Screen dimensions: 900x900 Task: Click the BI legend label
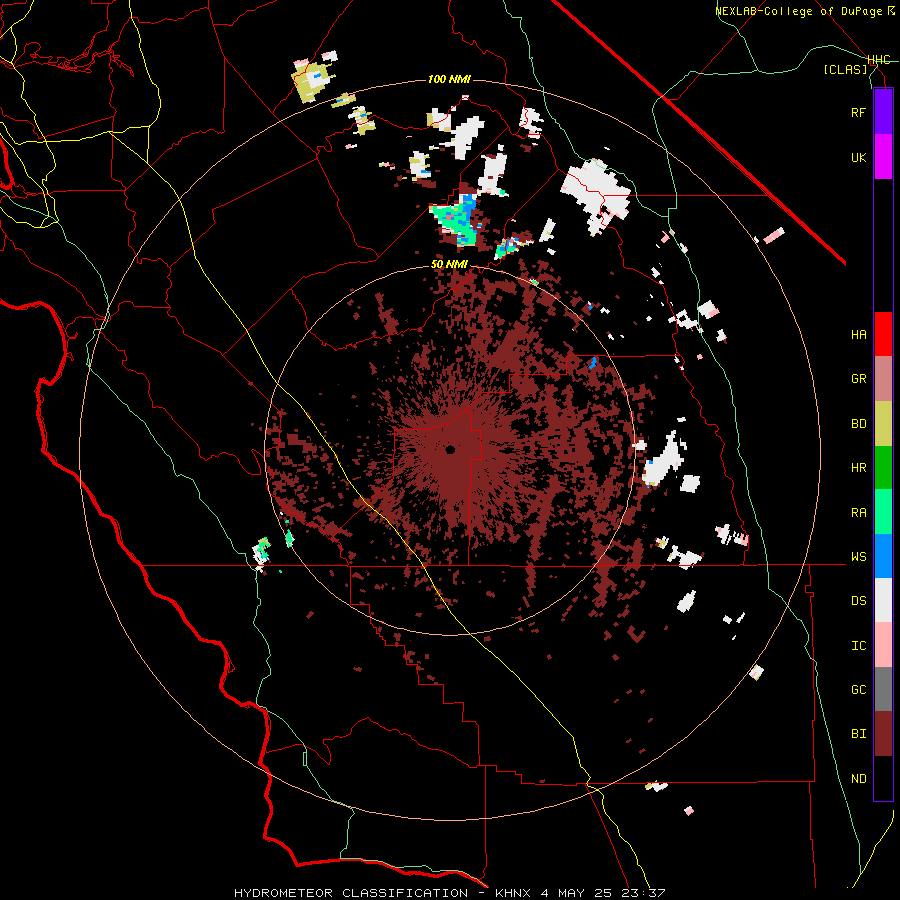tap(858, 734)
